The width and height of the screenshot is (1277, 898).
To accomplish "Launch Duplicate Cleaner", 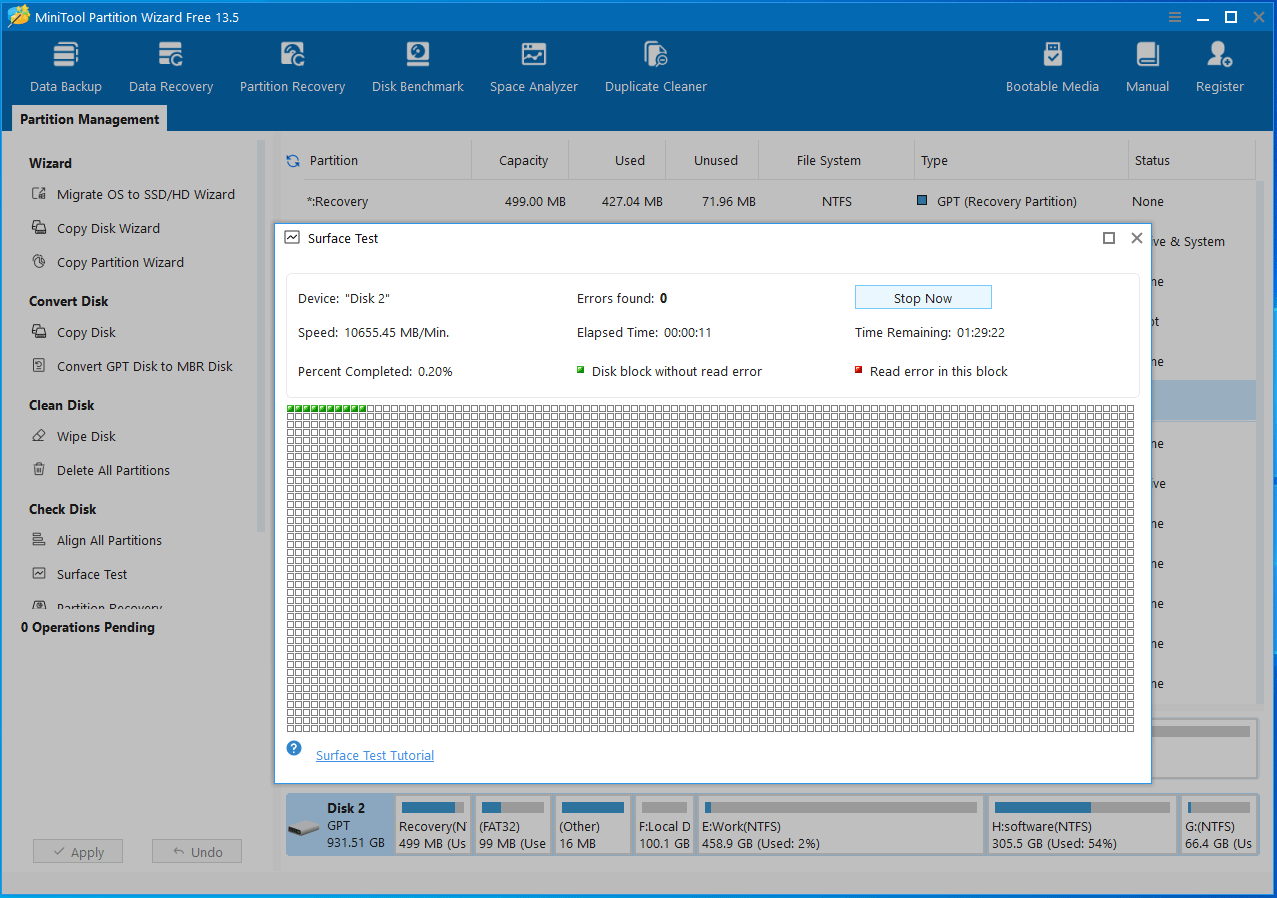I will (656, 67).
